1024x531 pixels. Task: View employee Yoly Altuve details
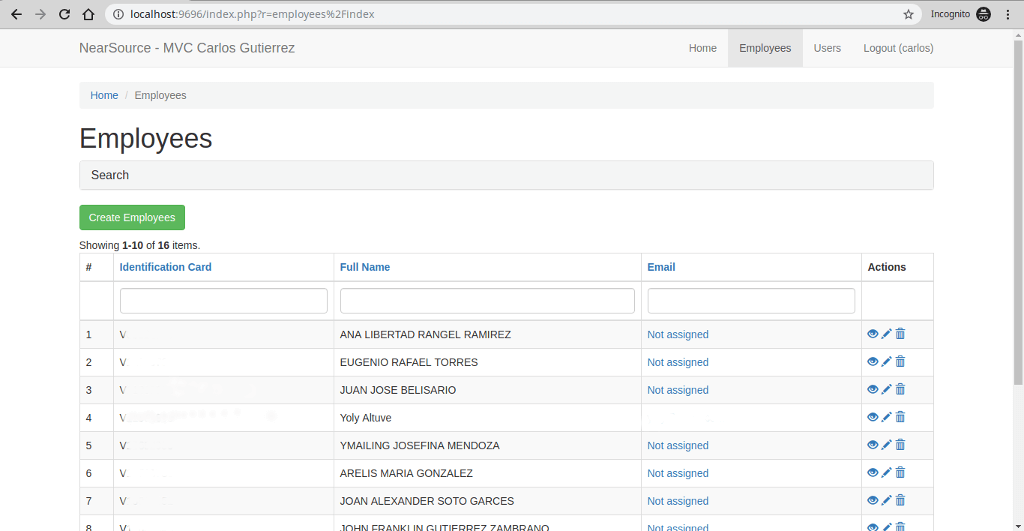pyautogui.click(x=872, y=417)
